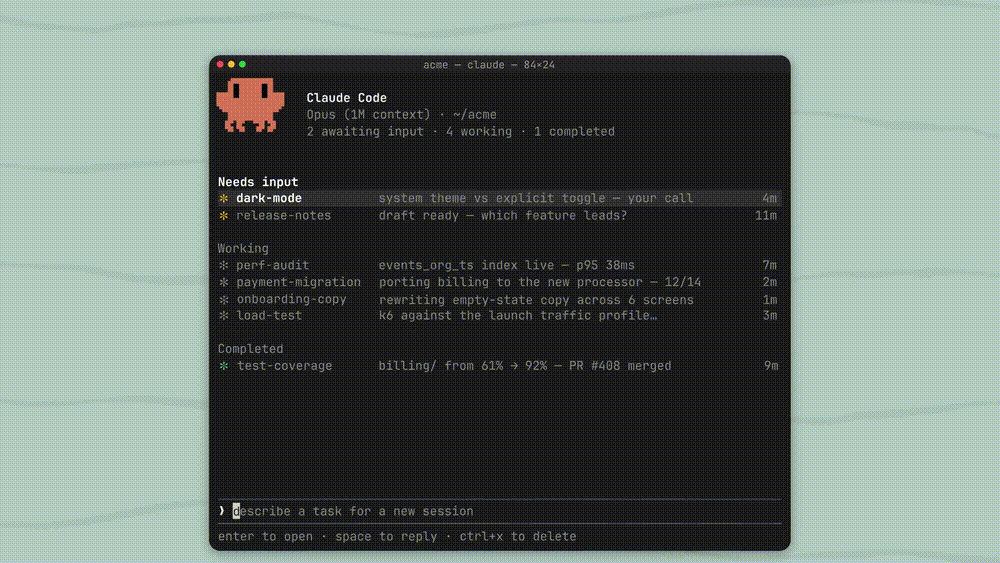The width and height of the screenshot is (1000, 563).
Task: Click the 2m time on payment-migration row
Action: click(x=770, y=282)
